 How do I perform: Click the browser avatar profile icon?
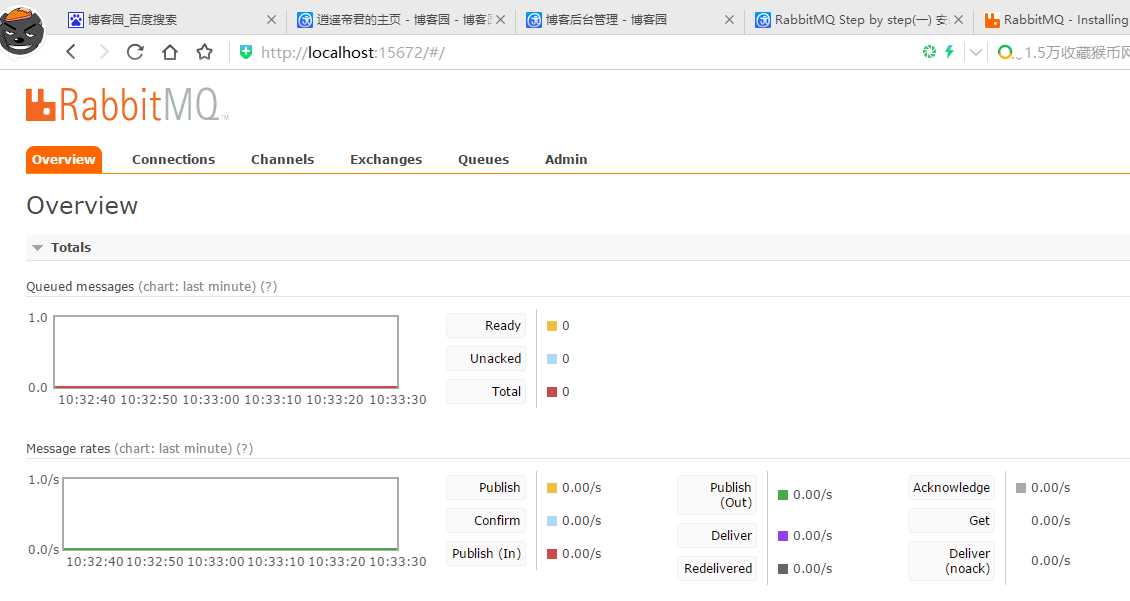pos(22,30)
